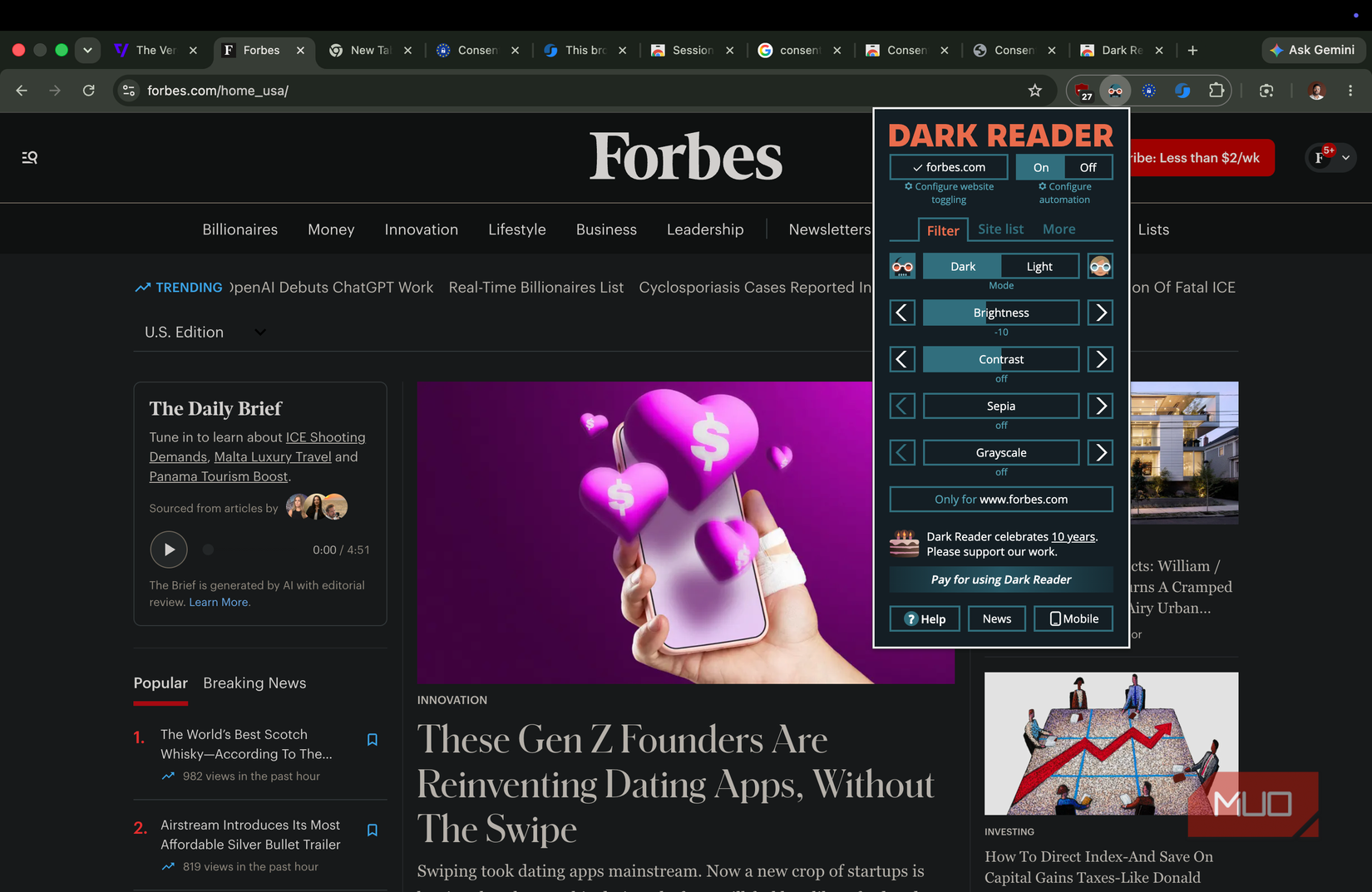
Task: Click the dark theme glasses icon in Dark Reader
Action: point(902,266)
